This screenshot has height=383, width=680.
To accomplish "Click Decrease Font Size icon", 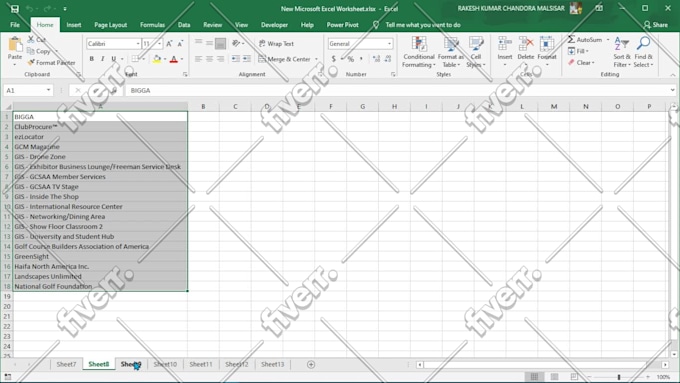I will point(180,43).
